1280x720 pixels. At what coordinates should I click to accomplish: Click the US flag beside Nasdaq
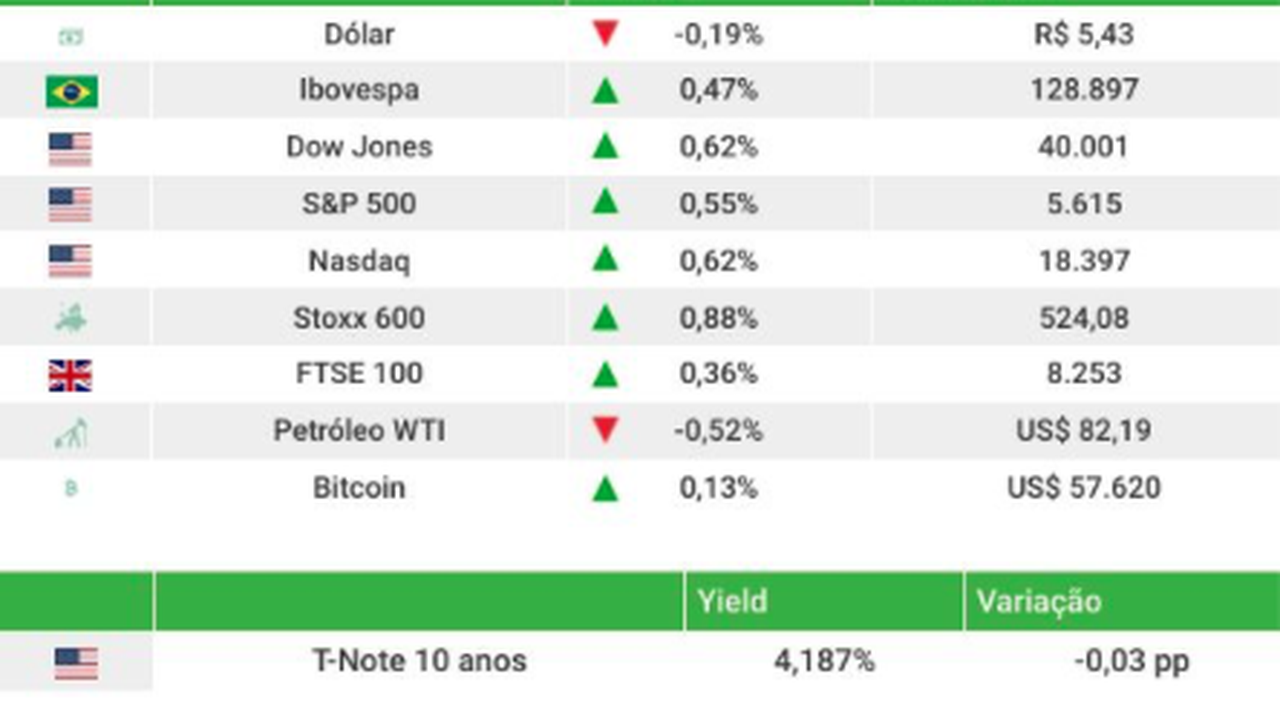pos(70,262)
